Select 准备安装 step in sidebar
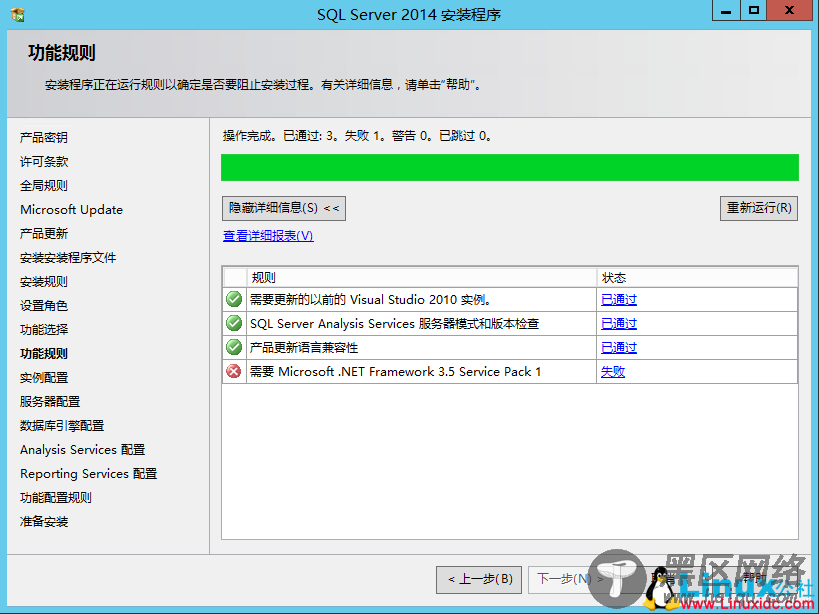The height and width of the screenshot is (614, 819). [x=44, y=522]
